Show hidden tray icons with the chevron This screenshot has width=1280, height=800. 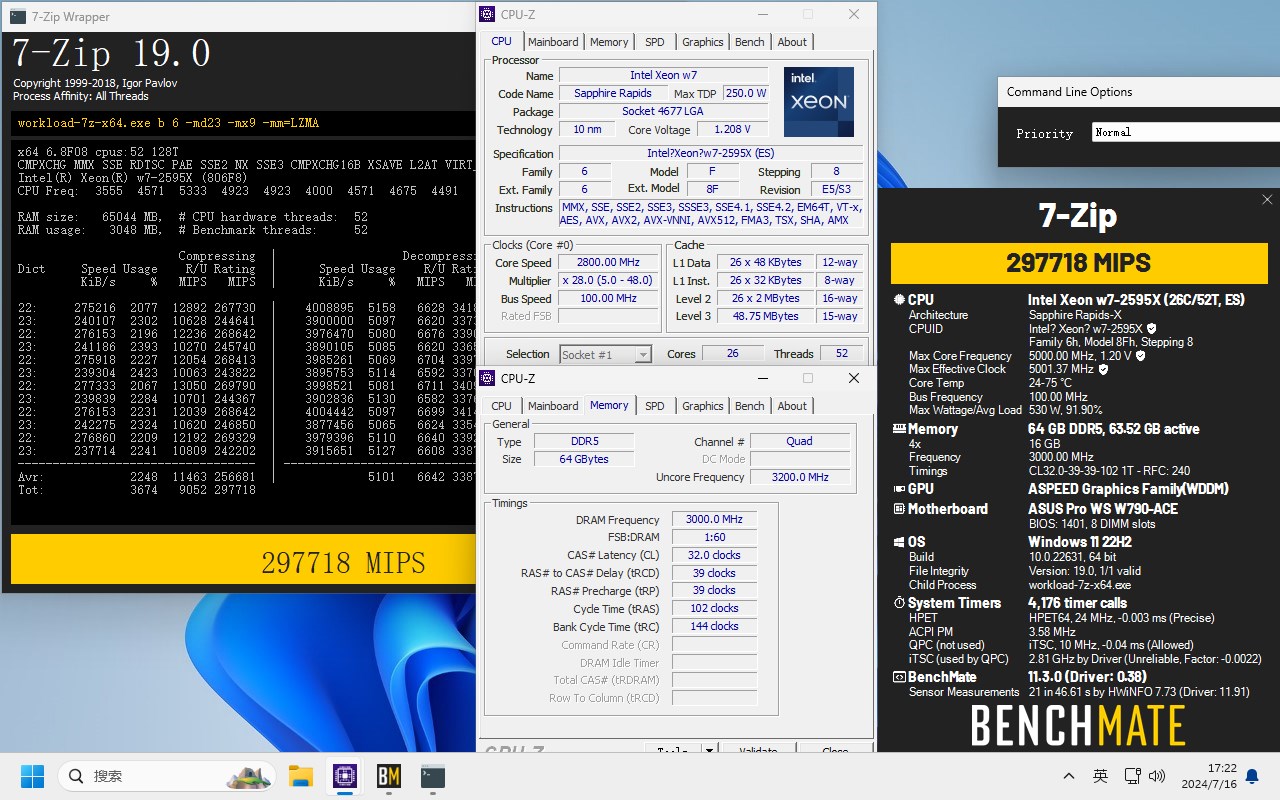1069,776
